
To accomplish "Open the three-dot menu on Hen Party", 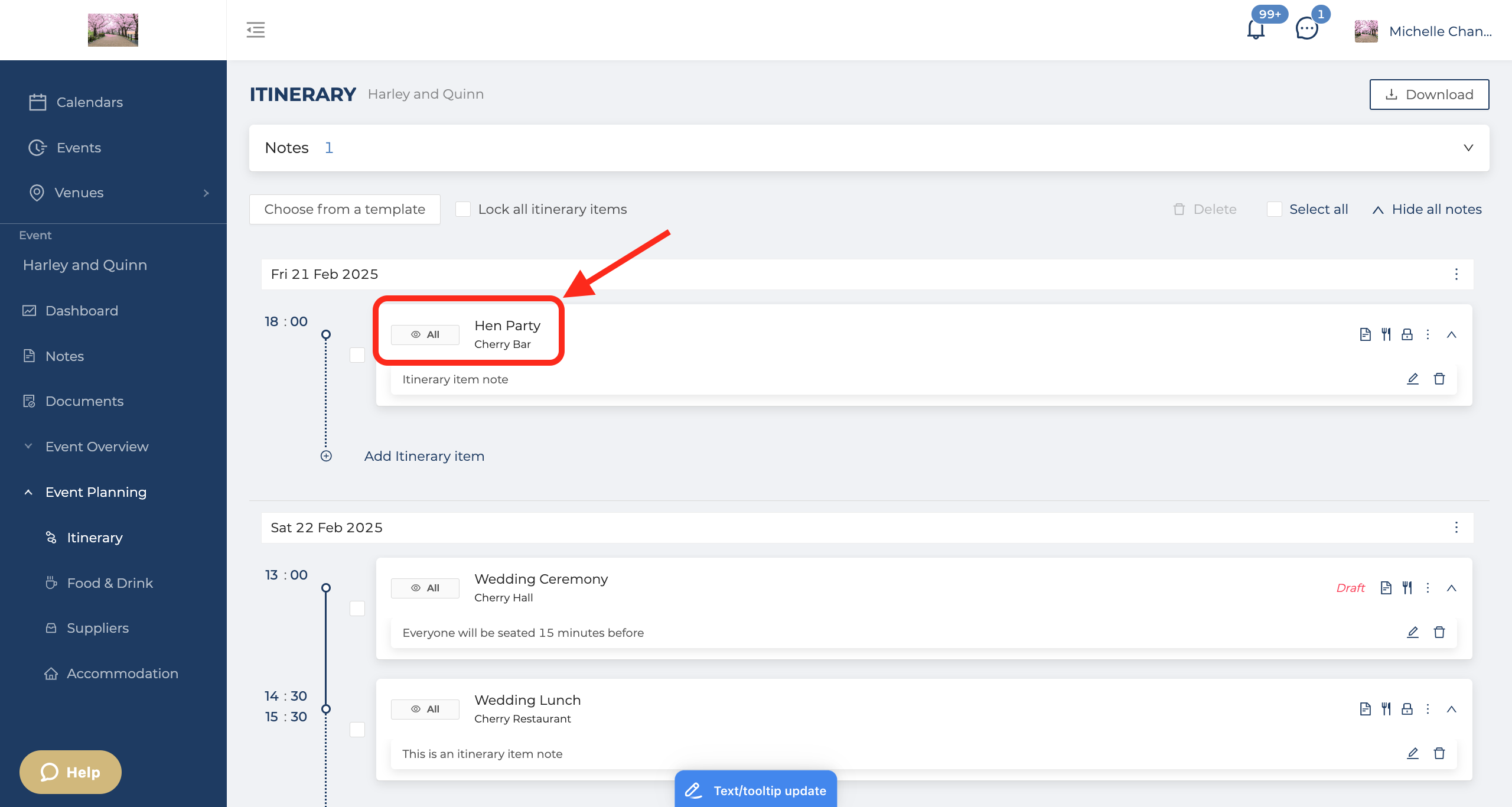I will 1428,334.
